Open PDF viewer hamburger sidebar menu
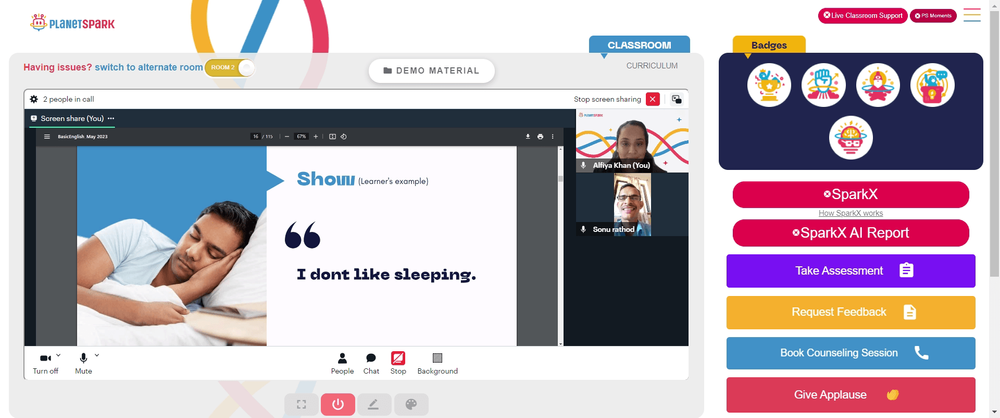The height and width of the screenshot is (418, 1000). (47, 137)
